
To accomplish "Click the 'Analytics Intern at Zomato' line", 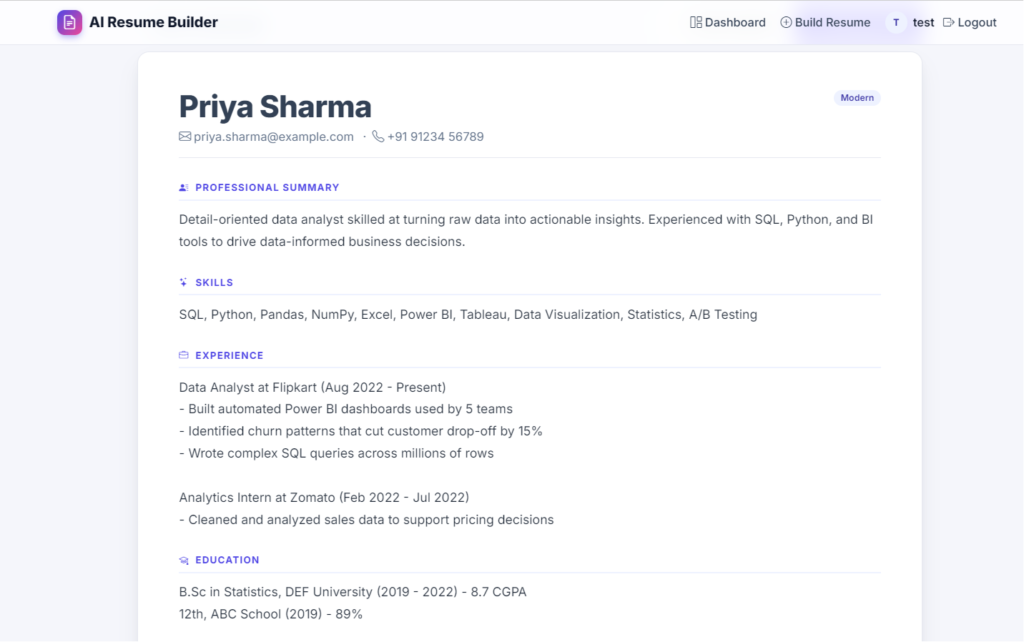I will [324, 497].
